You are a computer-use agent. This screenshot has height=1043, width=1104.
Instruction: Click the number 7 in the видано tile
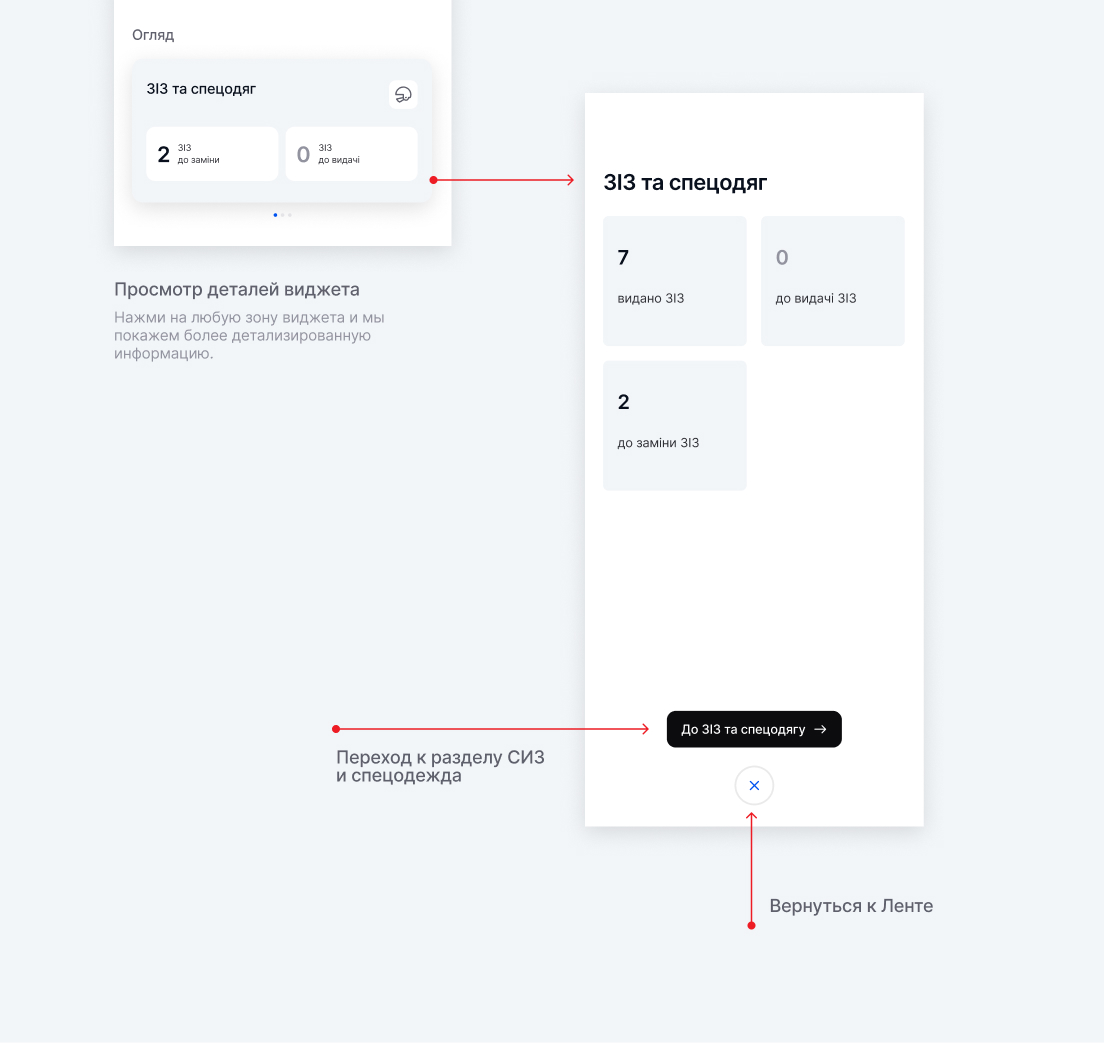(623, 257)
